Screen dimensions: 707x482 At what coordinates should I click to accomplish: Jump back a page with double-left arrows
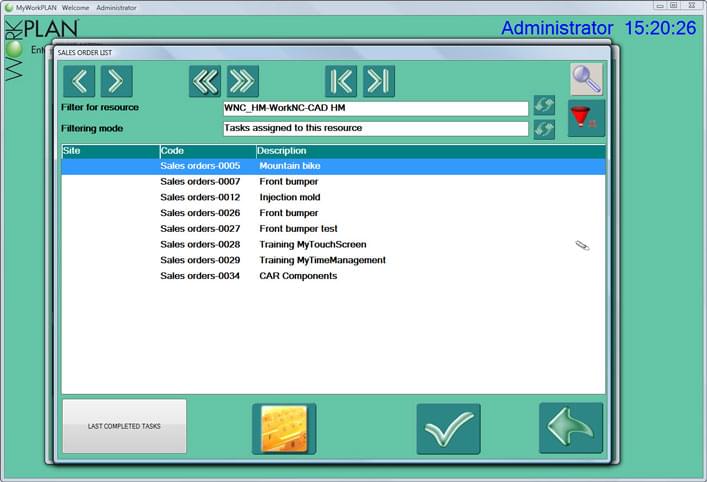[x=205, y=81]
